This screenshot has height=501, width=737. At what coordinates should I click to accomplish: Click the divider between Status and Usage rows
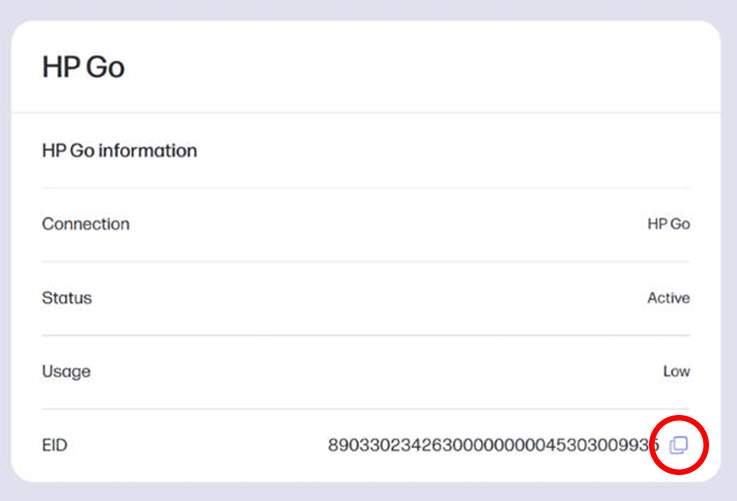click(x=366, y=335)
